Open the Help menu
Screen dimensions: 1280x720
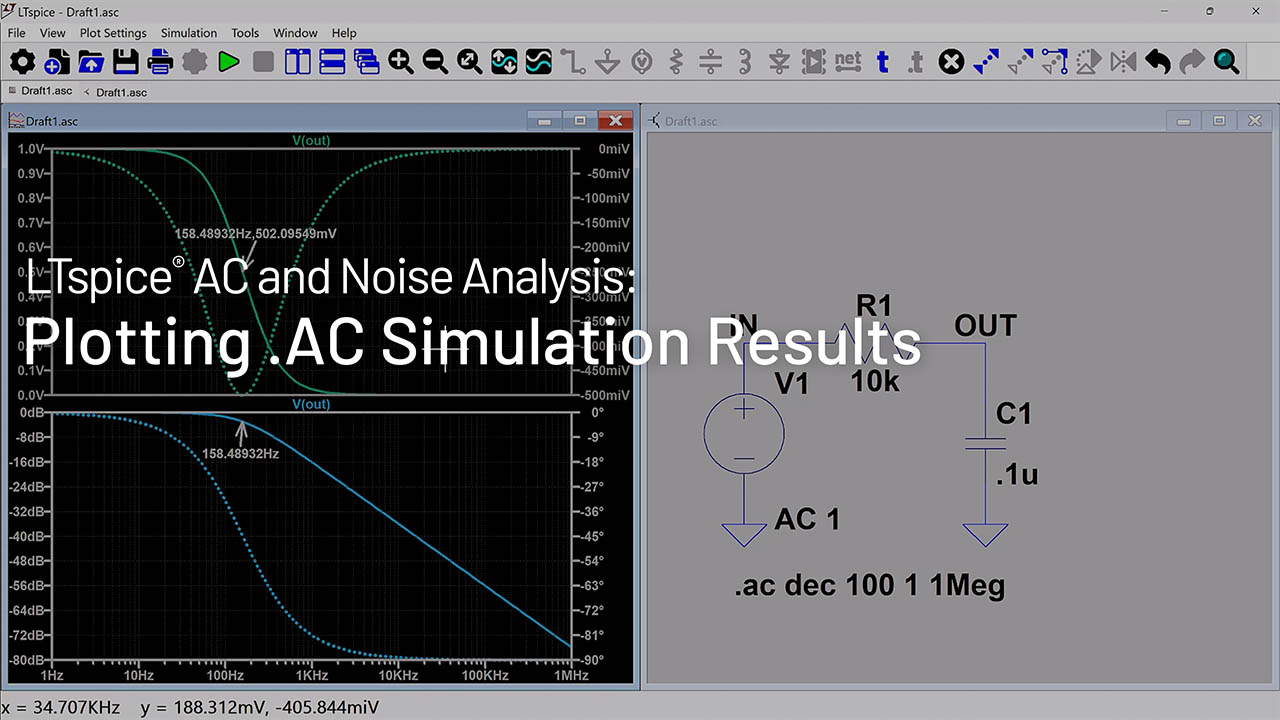click(344, 33)
